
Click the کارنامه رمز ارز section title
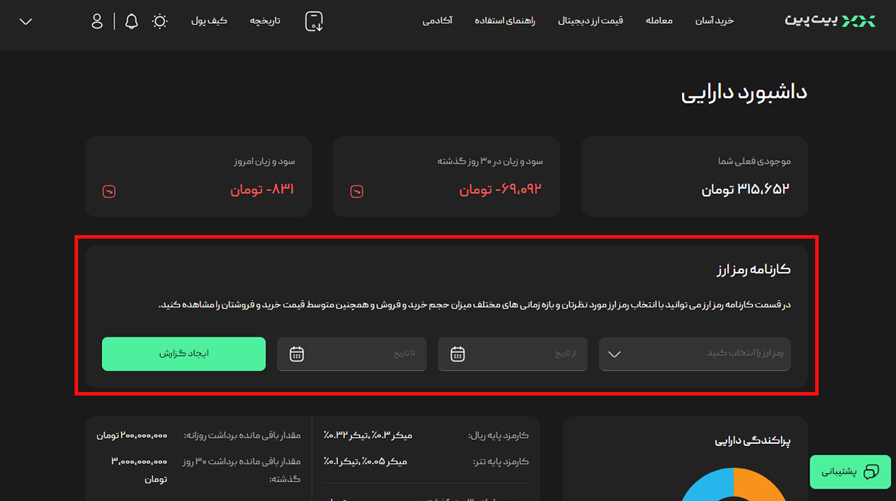(x=754, y=269)
